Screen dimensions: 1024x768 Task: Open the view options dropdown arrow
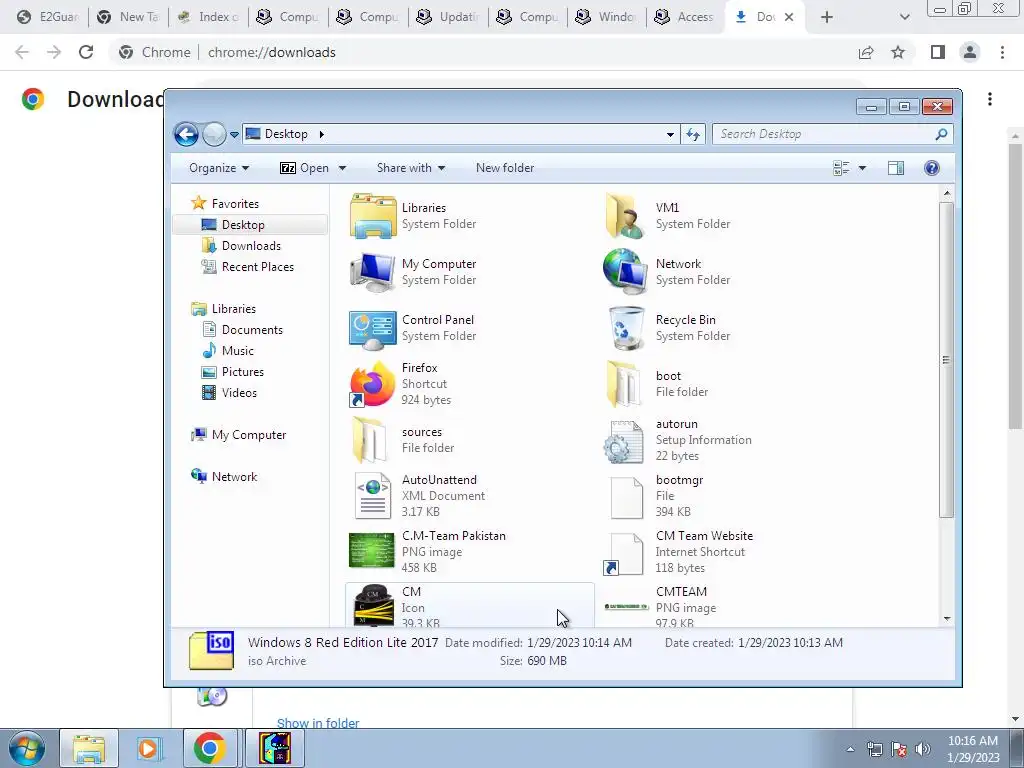(862, 168)
